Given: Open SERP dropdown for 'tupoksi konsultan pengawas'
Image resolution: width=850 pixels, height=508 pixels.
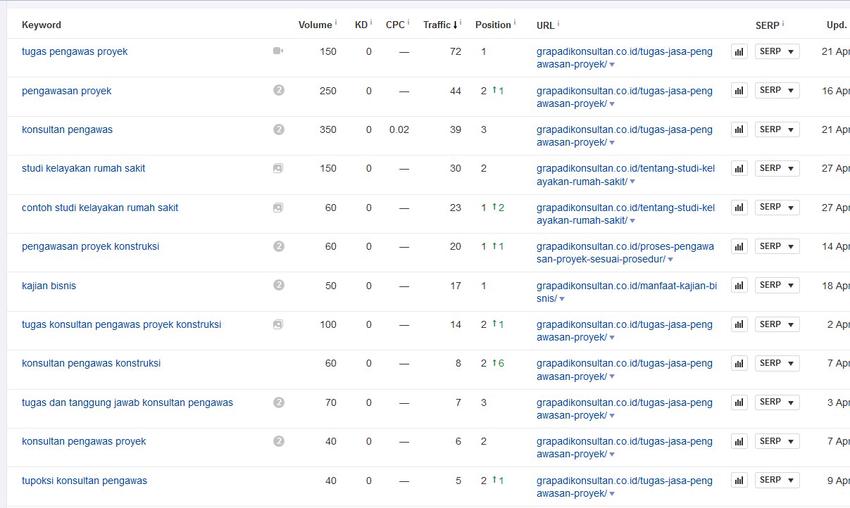Looking at the screenshot, I should pyautogui.click(x=777, y=480).
